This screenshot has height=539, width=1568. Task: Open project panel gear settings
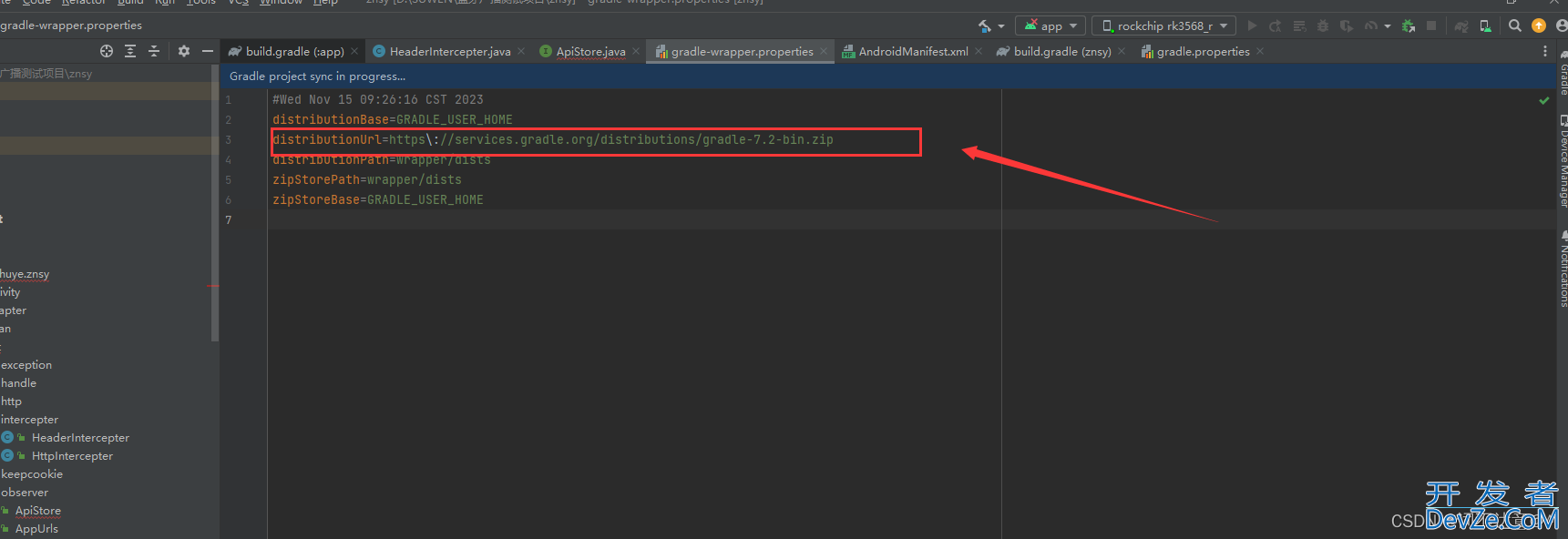tap(184, 51)
